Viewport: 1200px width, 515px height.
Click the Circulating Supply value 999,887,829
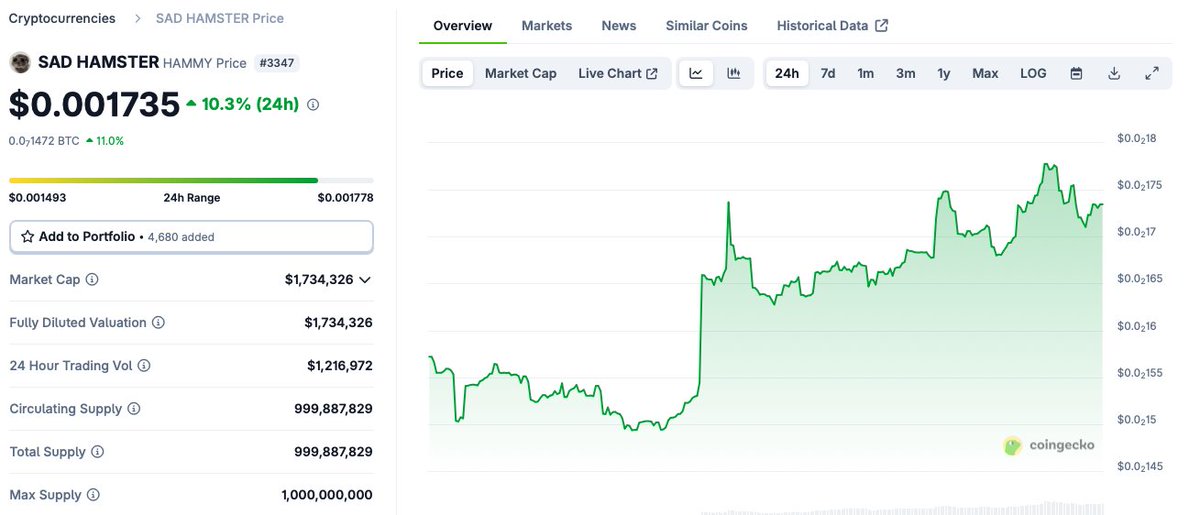point(333,409)
